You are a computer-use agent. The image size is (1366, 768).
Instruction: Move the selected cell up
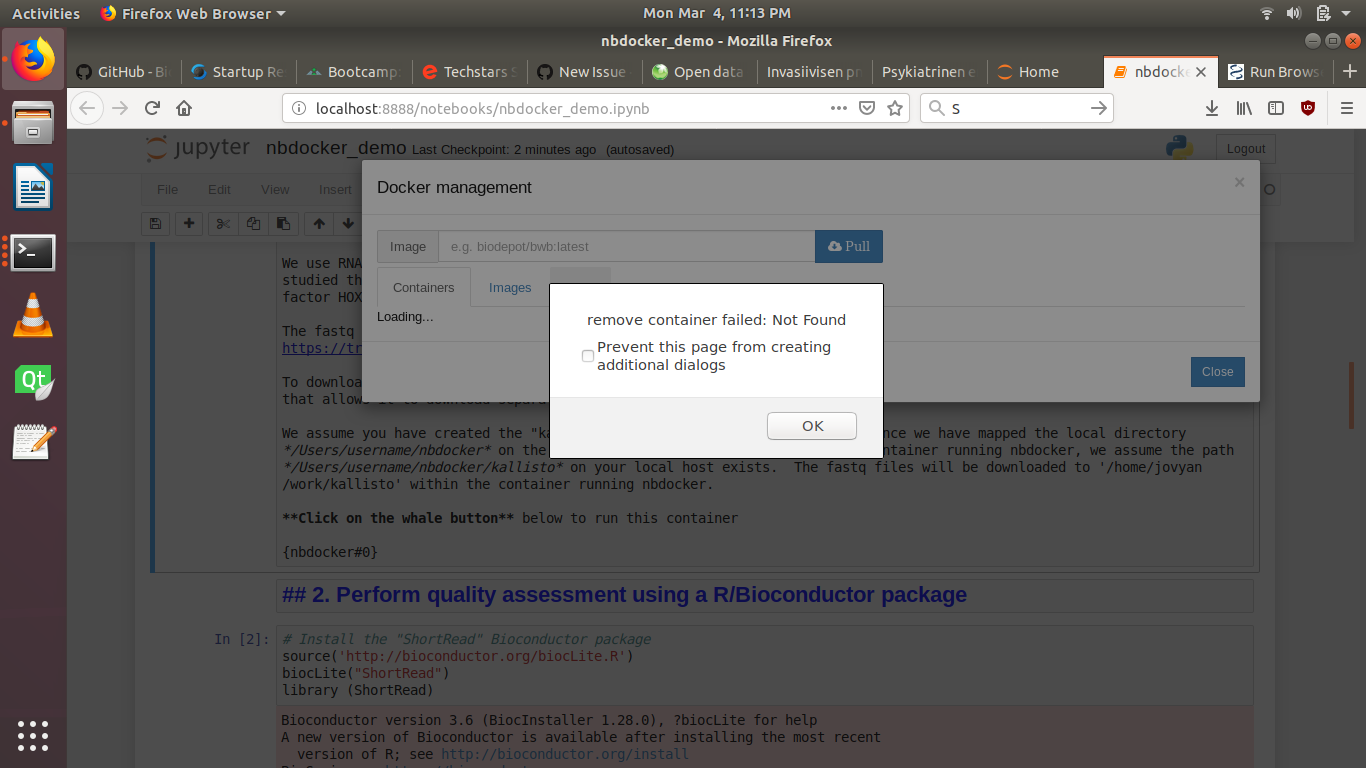click(318, 224)
